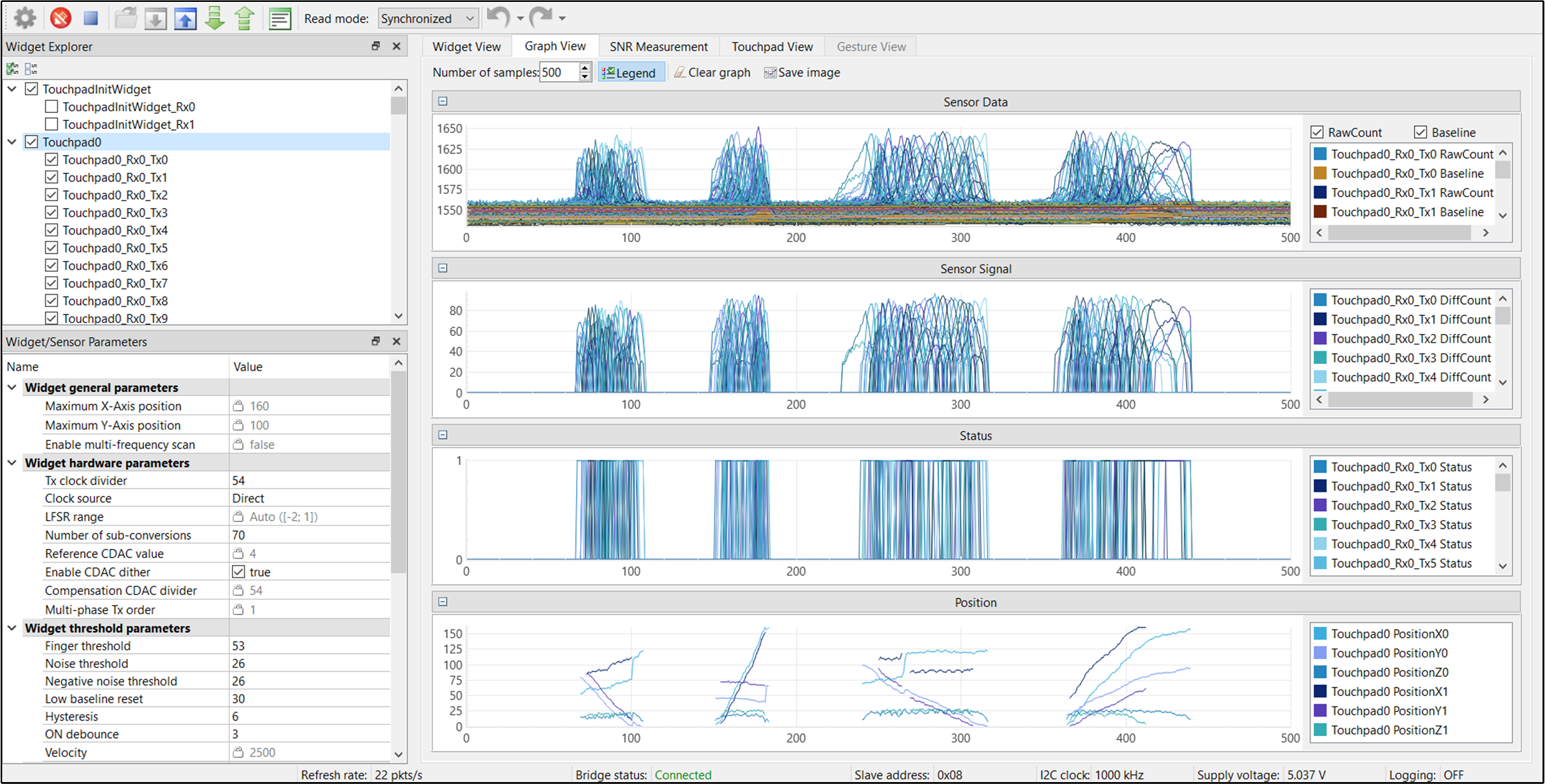Viewport: 1545px width, 784px height.
Task: Close the Widget/Sensor Parameters panel
Action: point(396,342)
